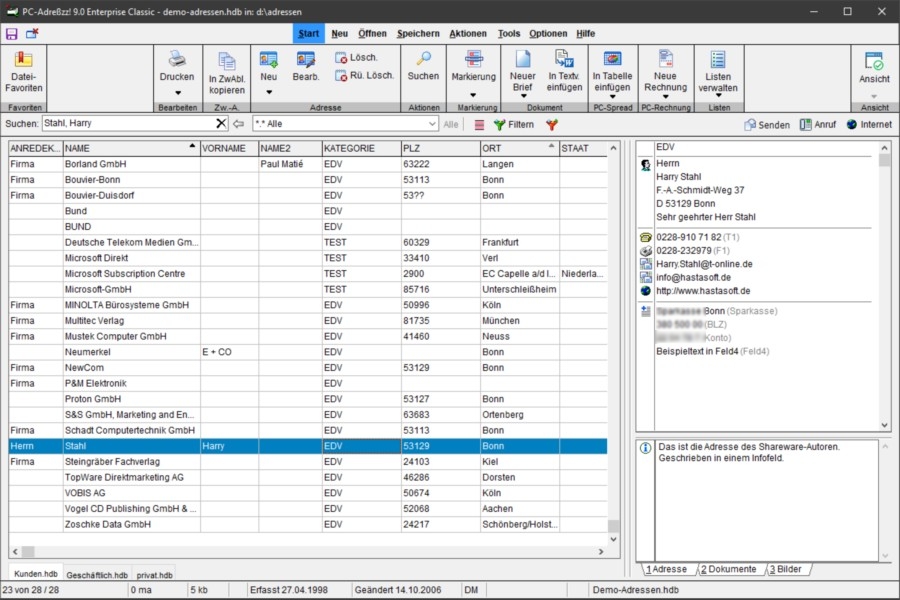Open the Start ribbon tab
This screenshot has height=600, width=900.
[308, 33]
